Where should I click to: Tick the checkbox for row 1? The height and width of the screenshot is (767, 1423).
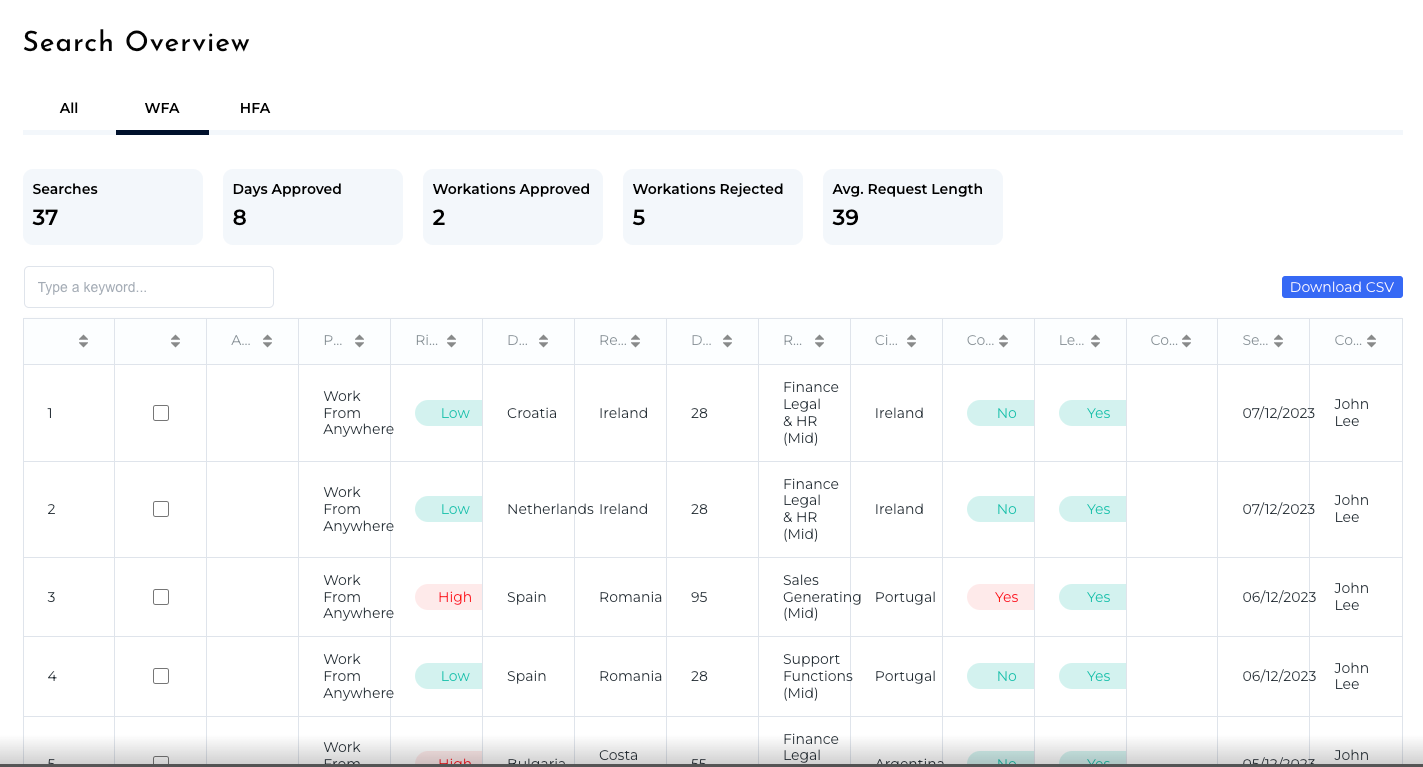click(161, 413)
